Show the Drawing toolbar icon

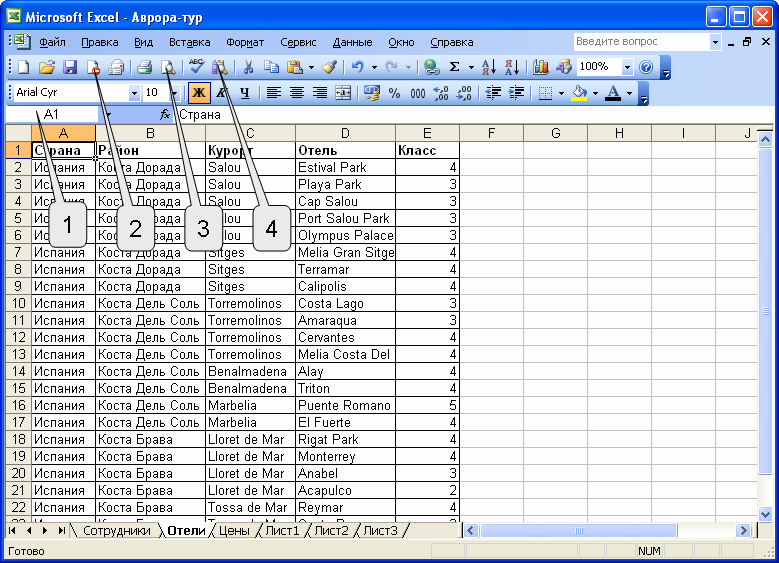tap(564, 67)
